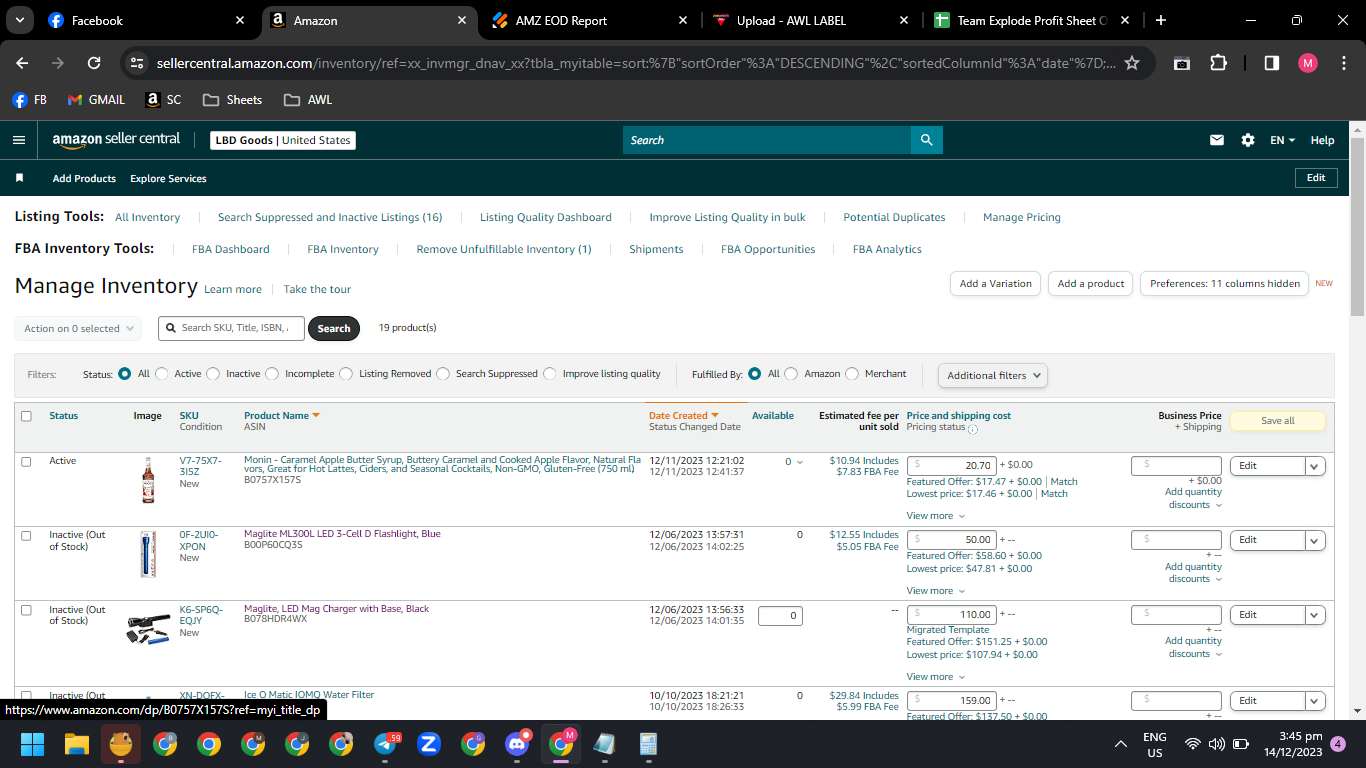Open the Seller Central messages mail icon
Image resolution: width=1366 pixels, height=768 pixels.
(1217, 140)
